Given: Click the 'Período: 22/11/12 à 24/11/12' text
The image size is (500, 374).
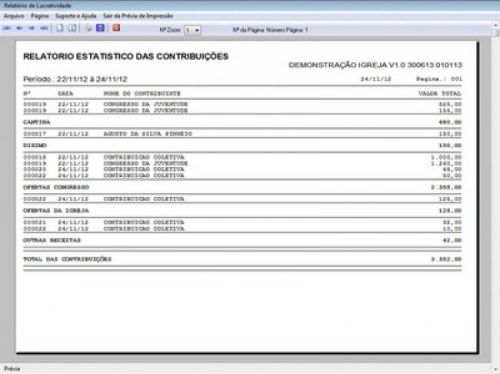Looking at the screenshot, I should pos(75,79).
